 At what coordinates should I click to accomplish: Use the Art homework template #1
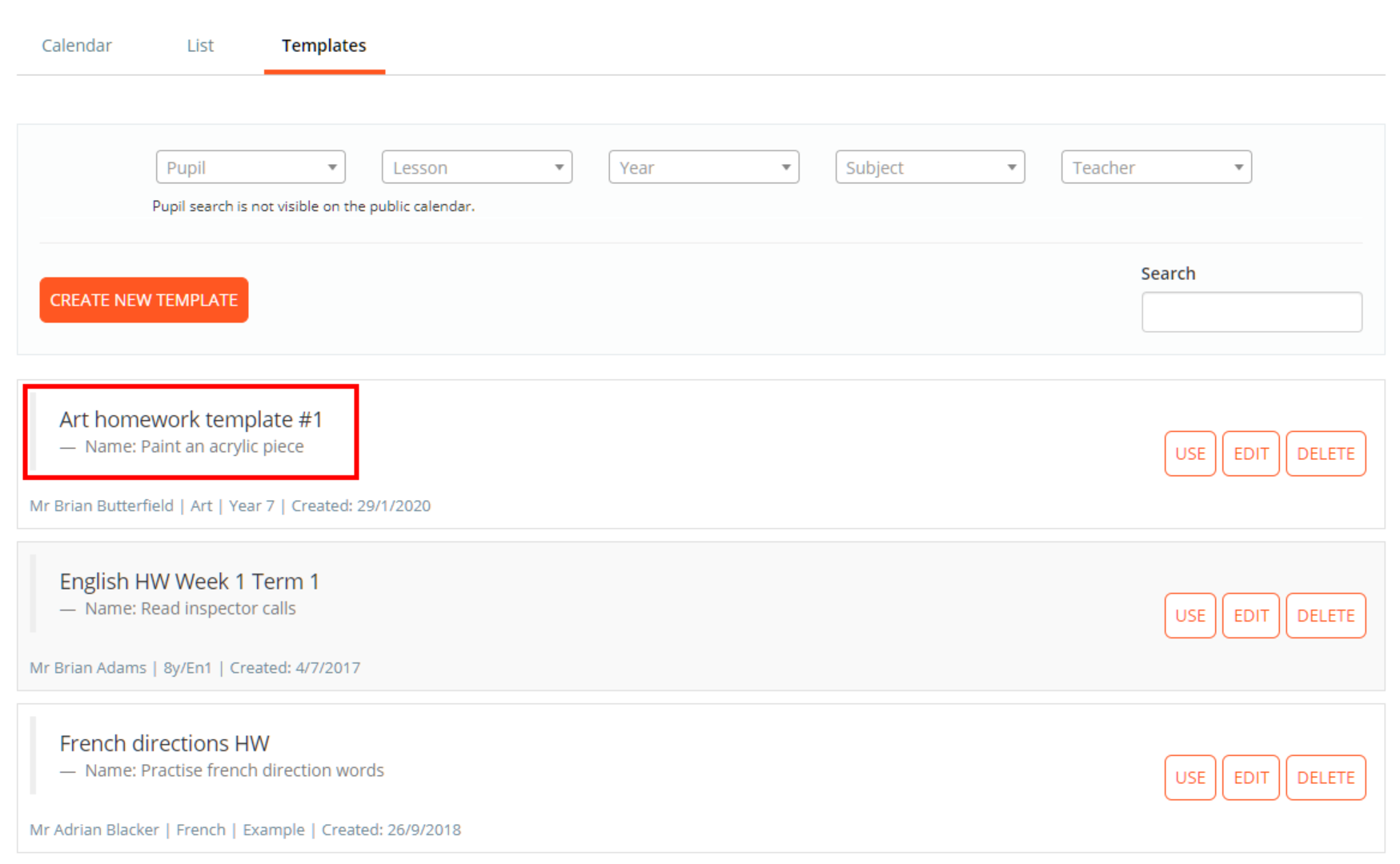[1190, 454]
